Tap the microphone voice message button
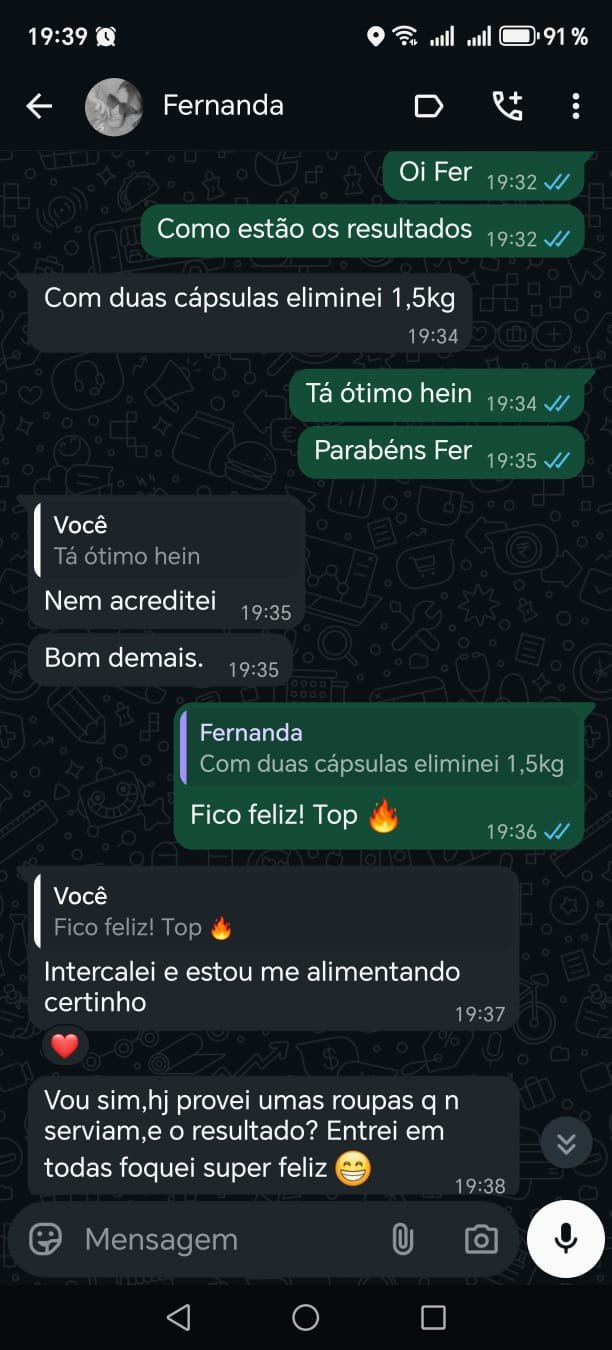Image resolution: width=612 pixels, height=1350 pixels. pyautogui.click(x=566, y=1239)
